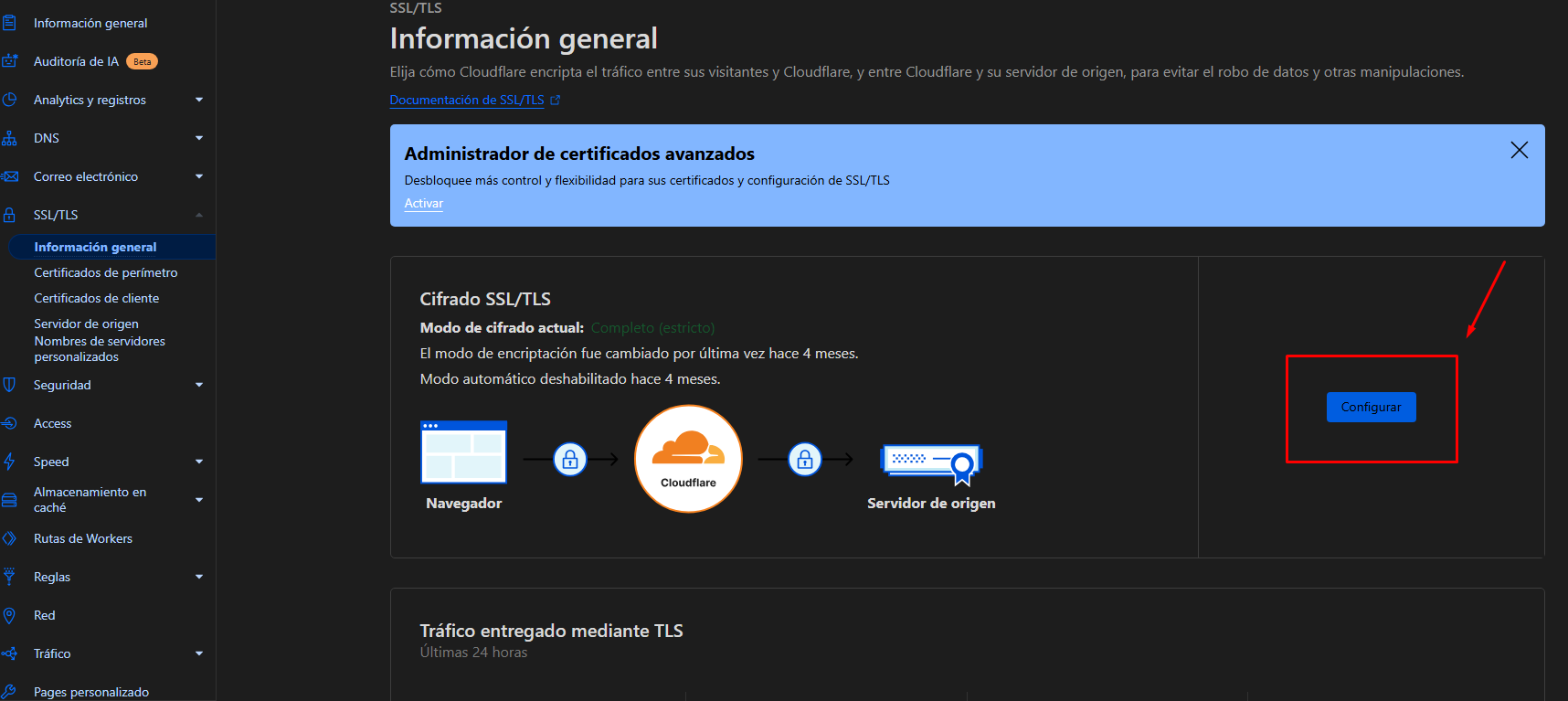Click the padlock between Cloudflare and origin server
Screen dimensions: 1568x701
tap(805, 459)
